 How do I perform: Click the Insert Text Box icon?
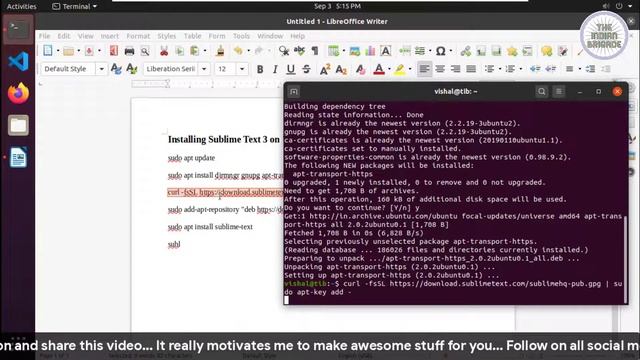pos(386,51)
